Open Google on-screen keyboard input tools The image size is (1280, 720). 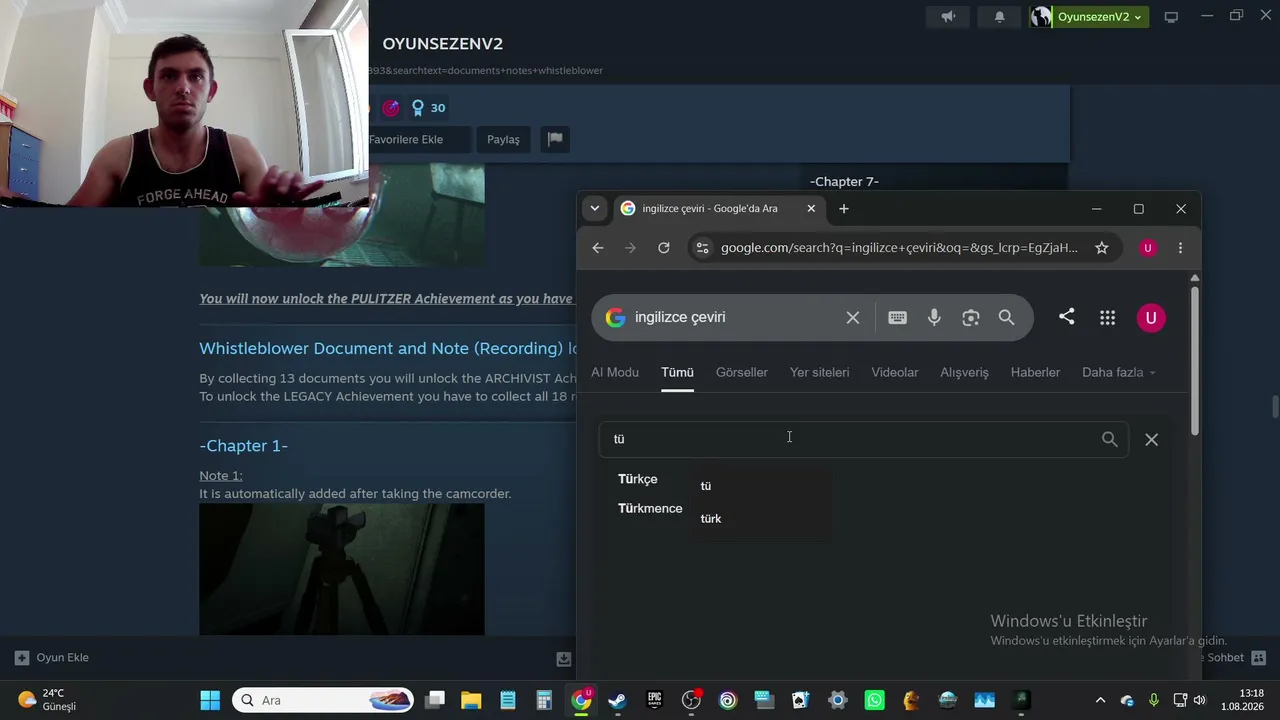coord(898,318)
